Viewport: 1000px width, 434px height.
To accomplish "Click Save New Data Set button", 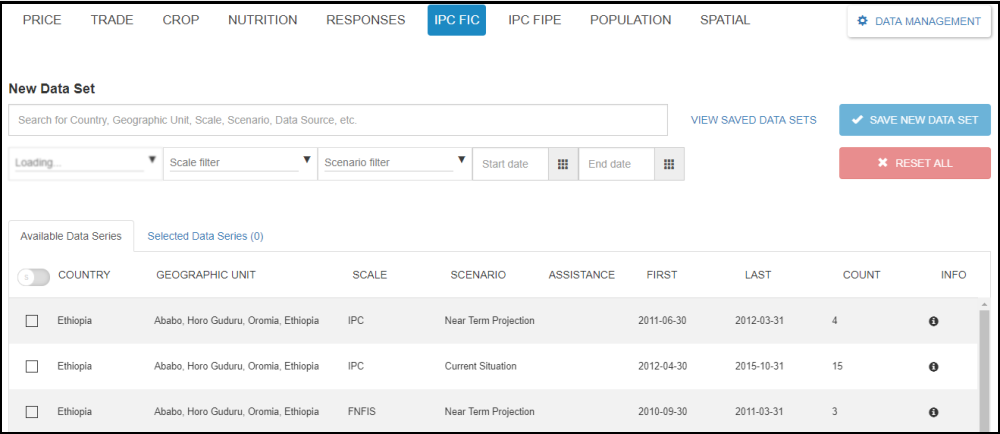I will 914,120.
